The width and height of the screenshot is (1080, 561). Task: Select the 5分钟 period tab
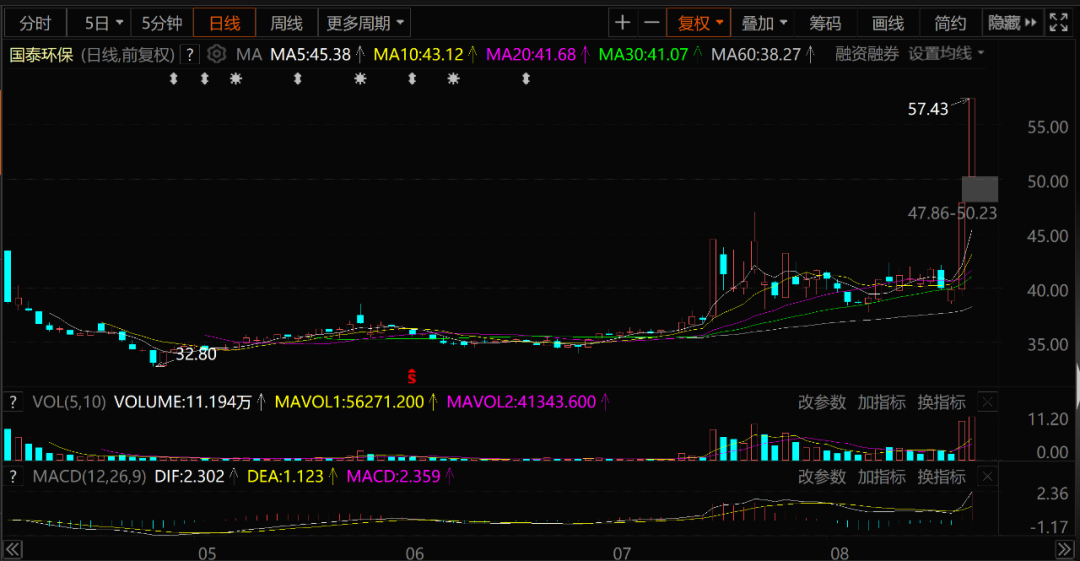[162, 23]
